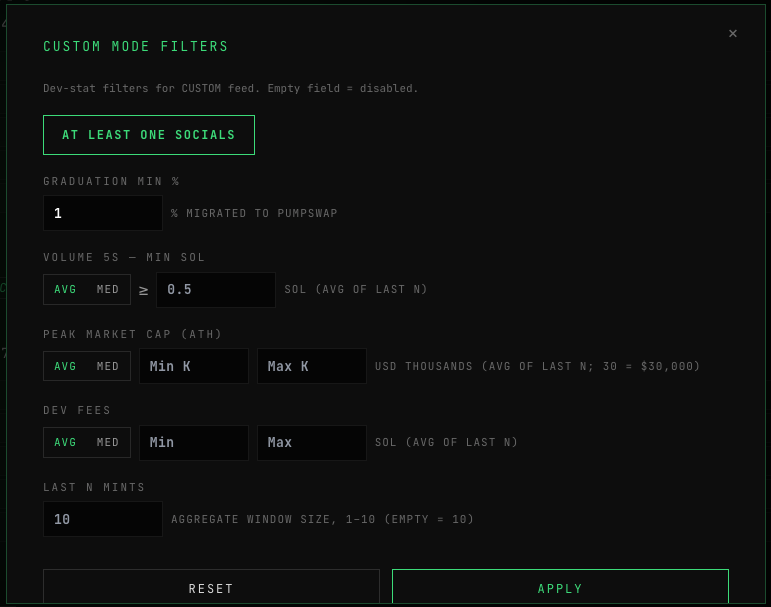Click the Apply button
Screen dimensions: 771x607
[x=561, y=587]
